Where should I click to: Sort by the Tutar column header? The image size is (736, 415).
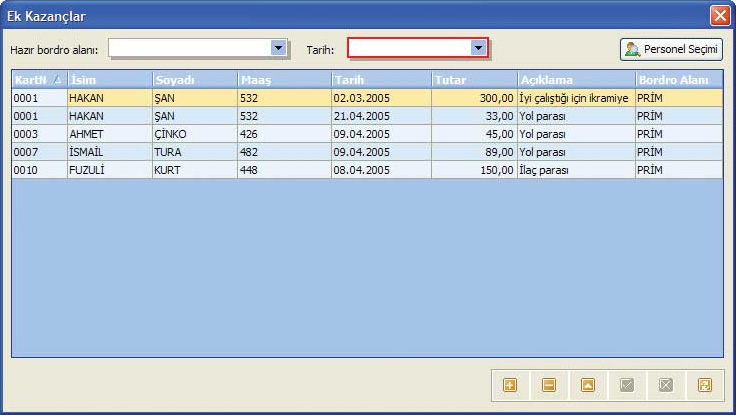tap(473, 79)
